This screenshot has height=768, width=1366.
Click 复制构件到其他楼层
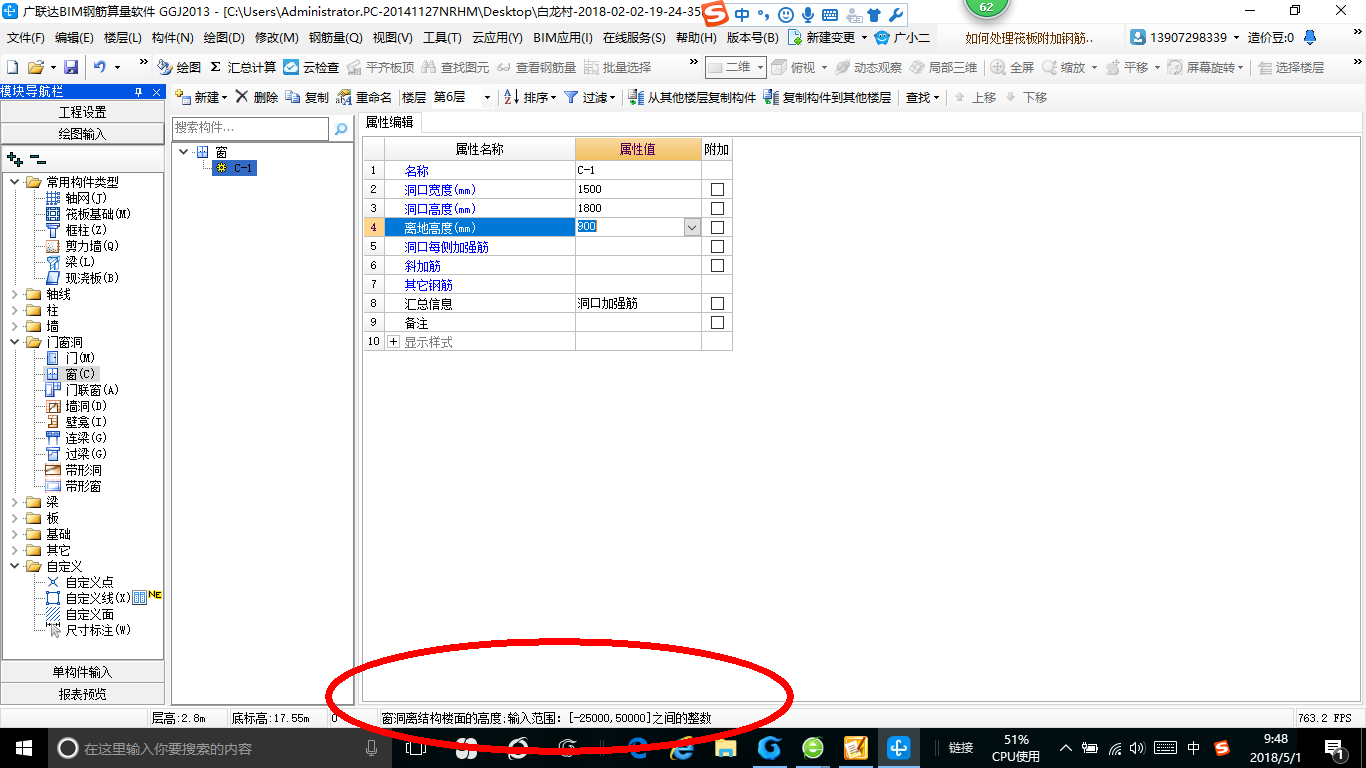point(827,97)
